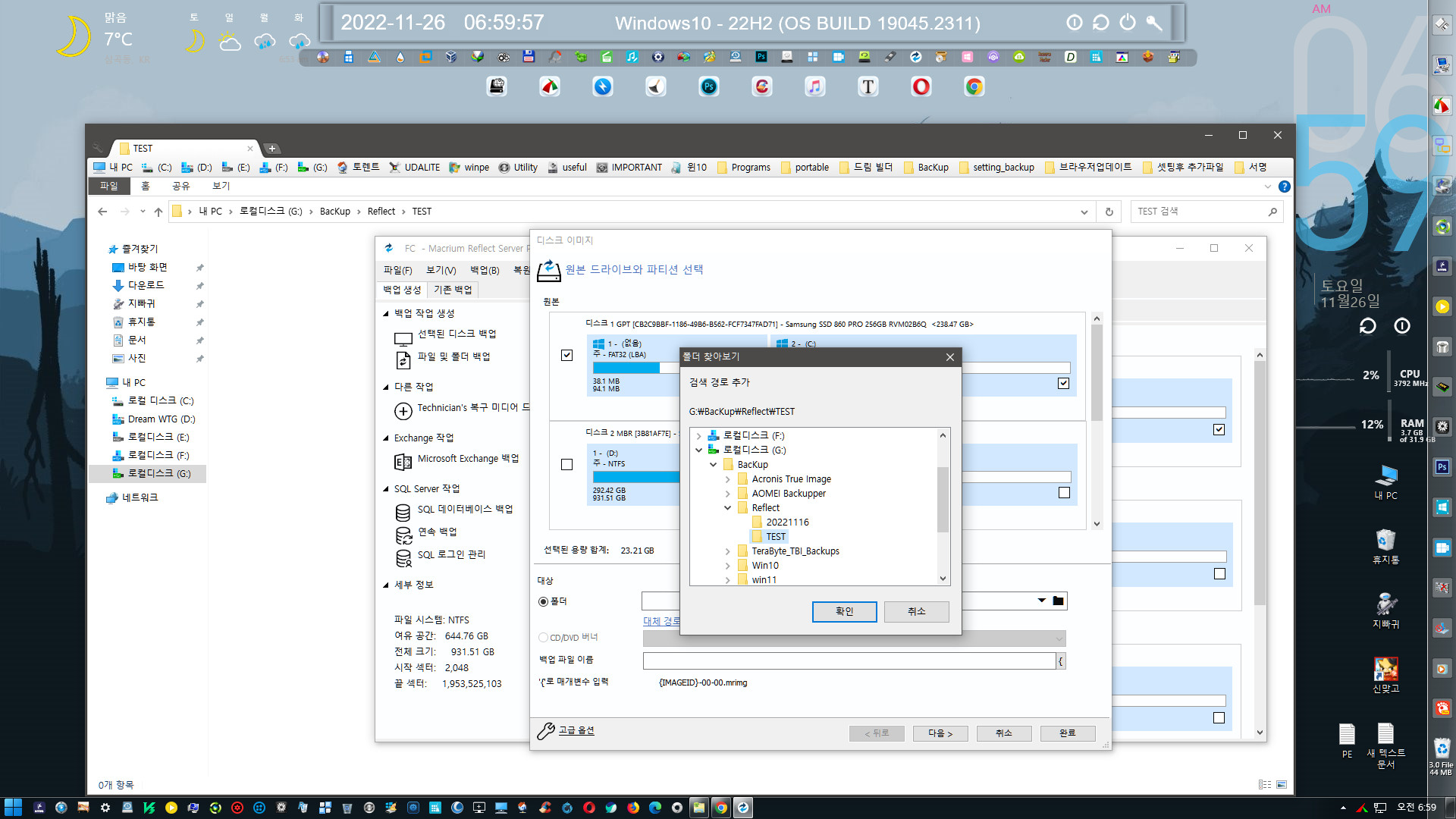Click the Finish button in wizard
This screenshot has height=819, width=1456.
[1067, 733]
